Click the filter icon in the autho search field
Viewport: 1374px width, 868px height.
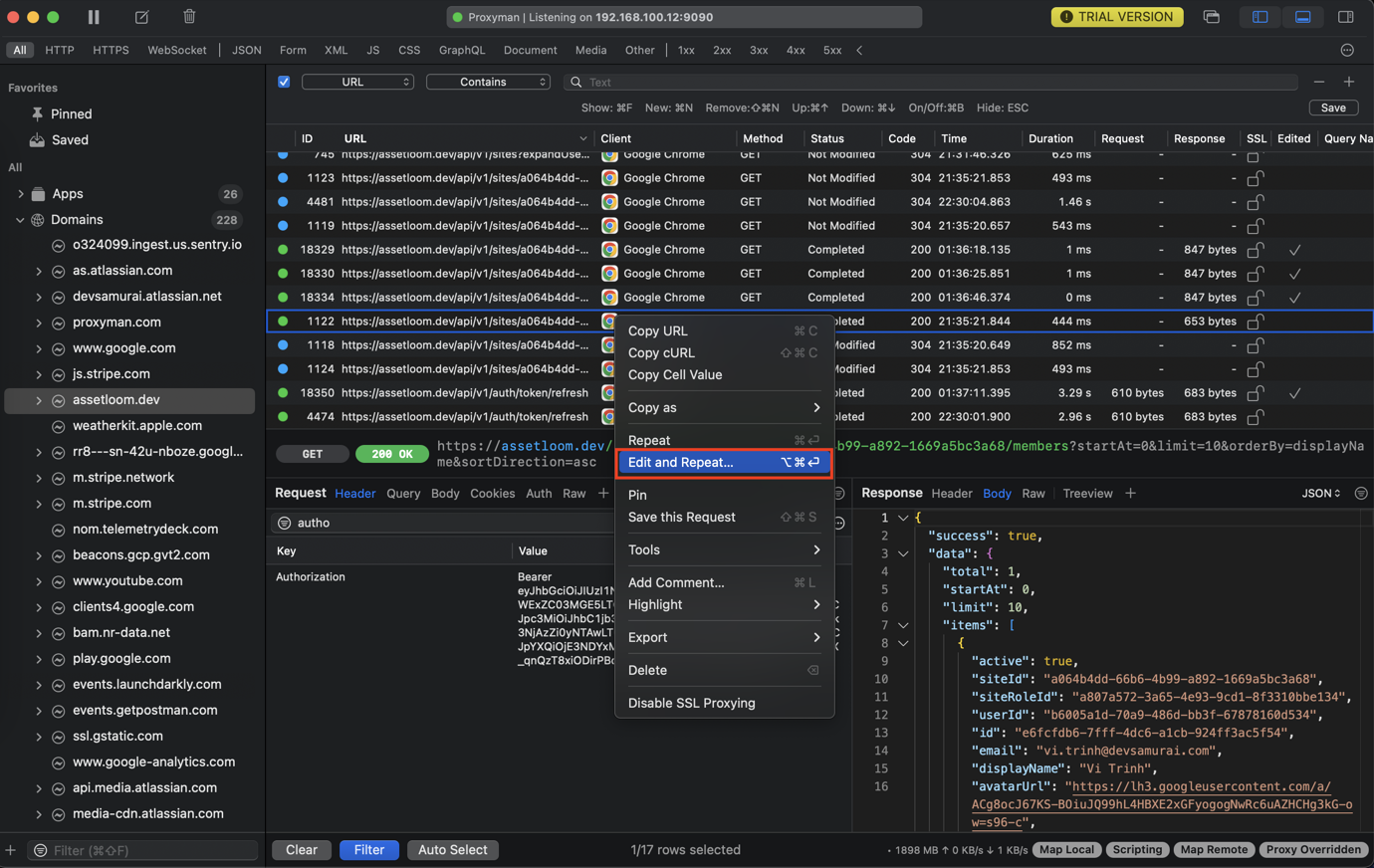point(284,523)
